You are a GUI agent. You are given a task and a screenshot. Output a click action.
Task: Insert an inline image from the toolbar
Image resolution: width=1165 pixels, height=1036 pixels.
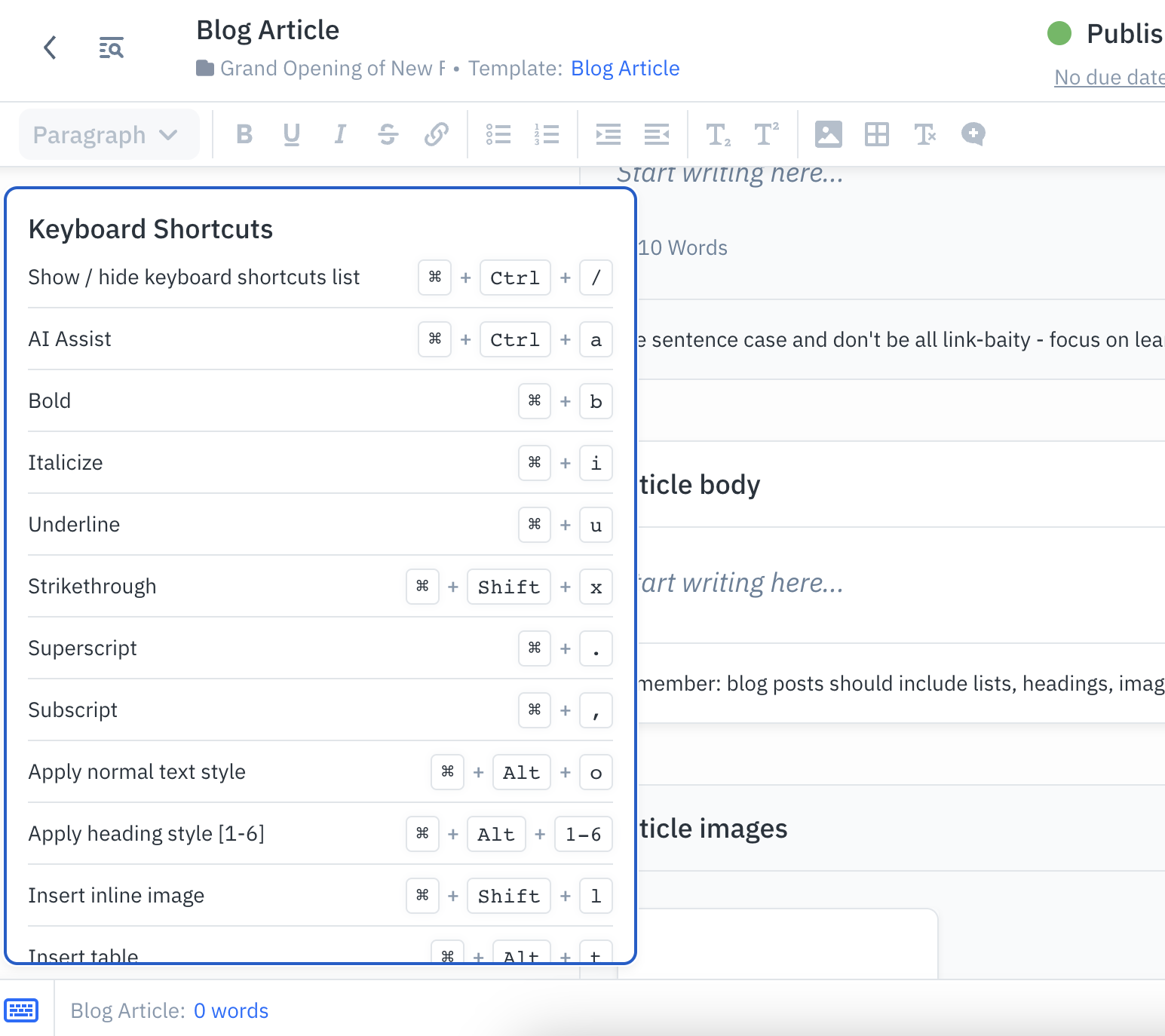click(828, 134)
